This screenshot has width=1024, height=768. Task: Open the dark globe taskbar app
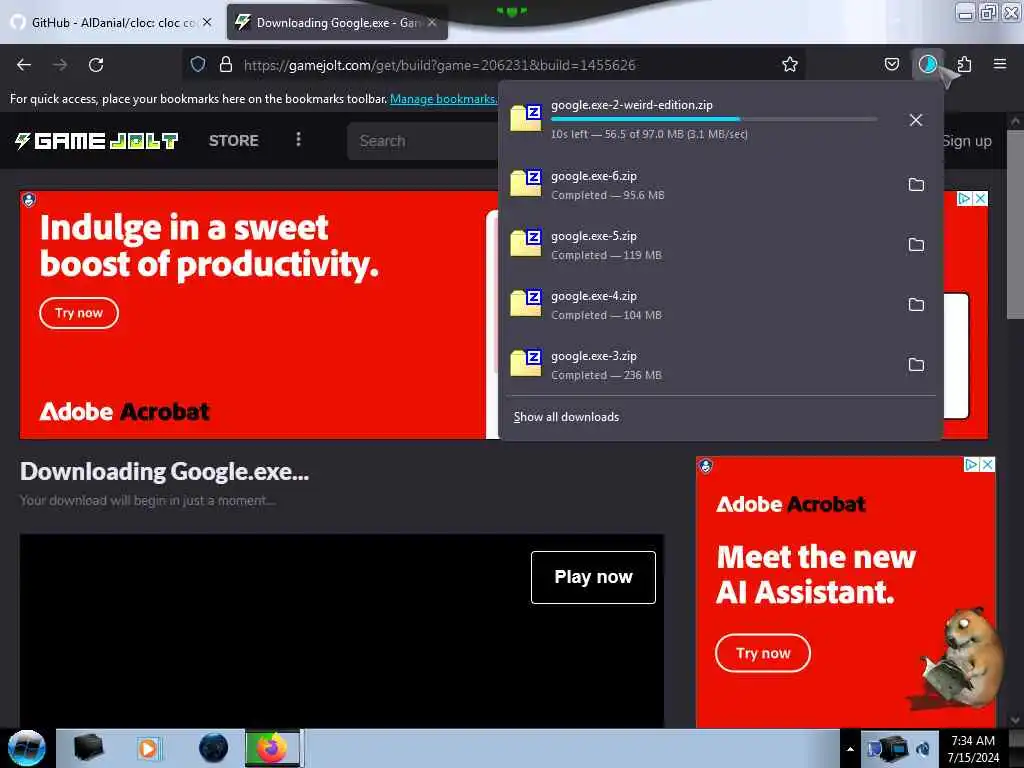coord(213,748)
